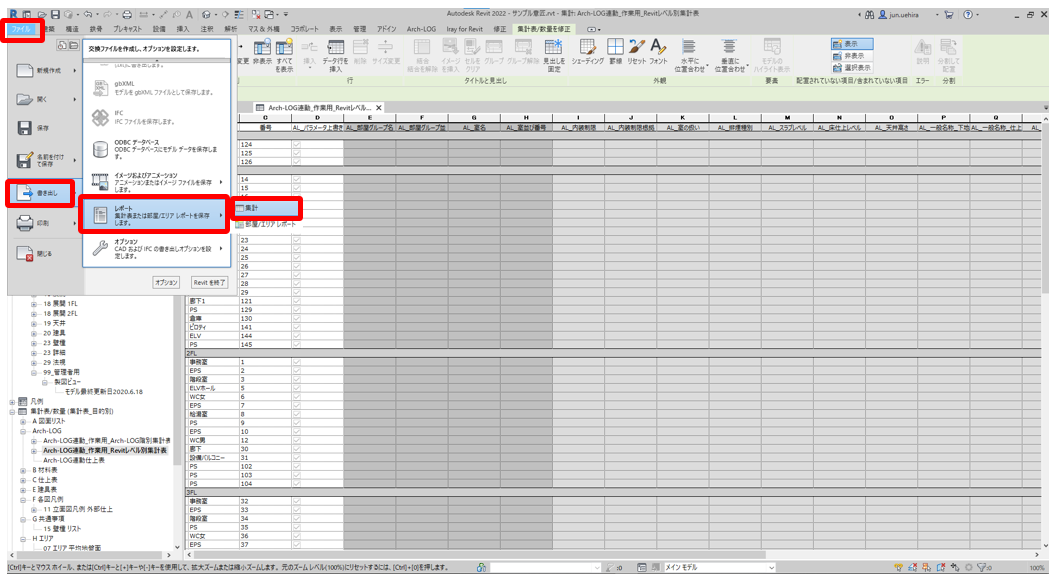Click the Save icon in quick access toolbar
Screen dimensions: 1055x578
point(55,14)
